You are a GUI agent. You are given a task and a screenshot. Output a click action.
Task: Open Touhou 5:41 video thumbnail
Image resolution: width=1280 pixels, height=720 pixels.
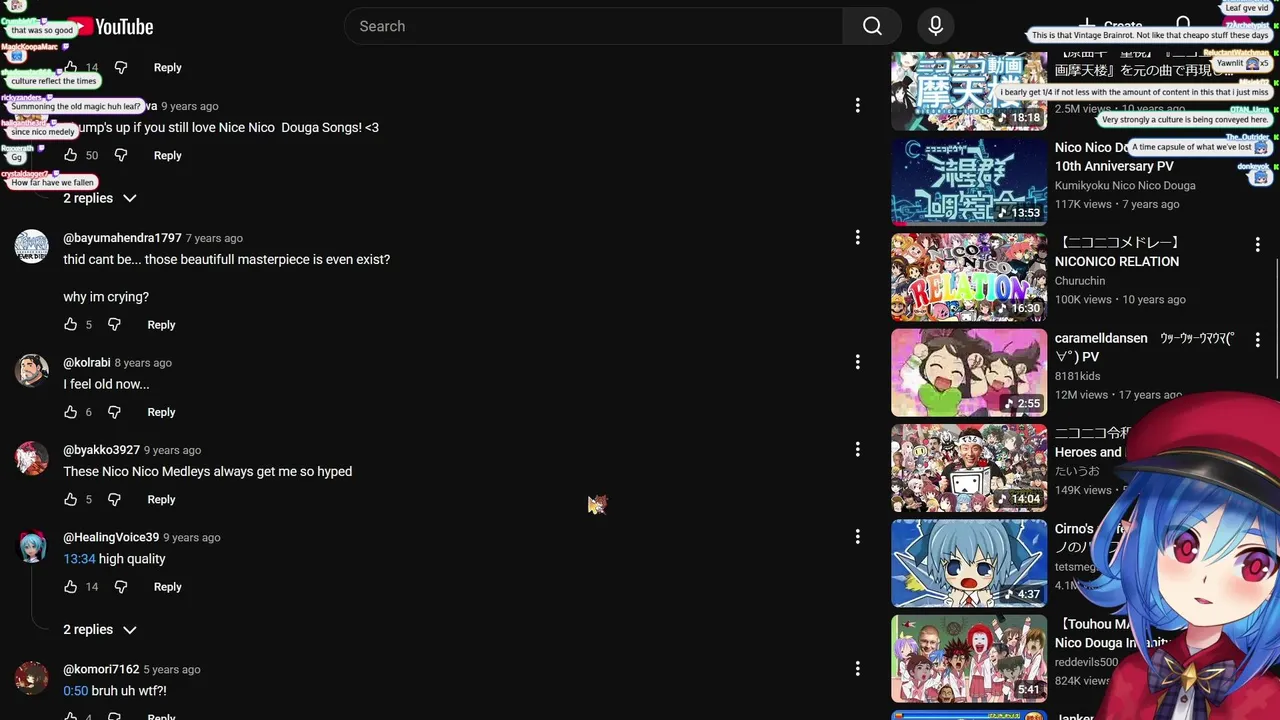[969, 658]
